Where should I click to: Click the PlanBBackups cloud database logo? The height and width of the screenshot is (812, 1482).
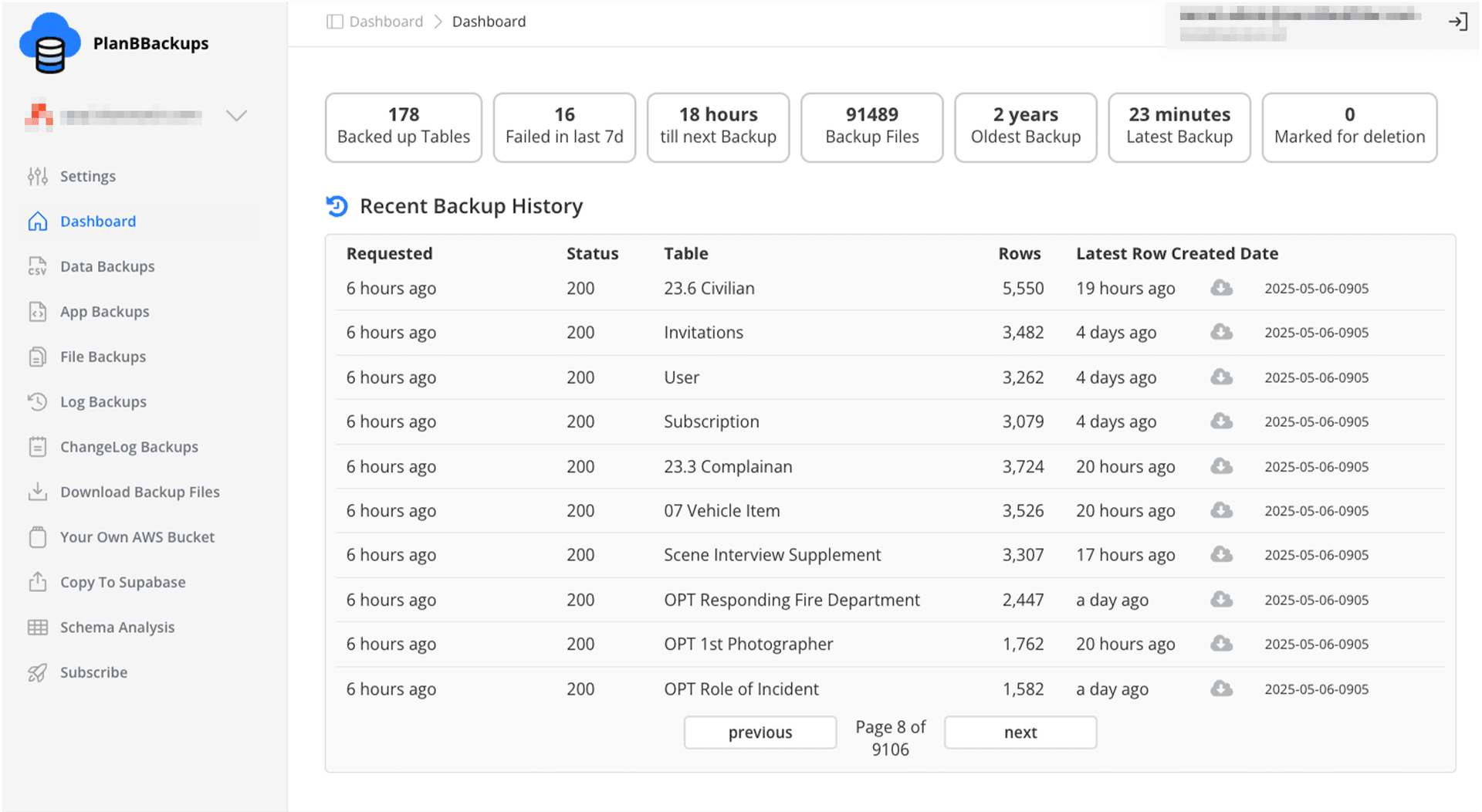tap(50, 43)
